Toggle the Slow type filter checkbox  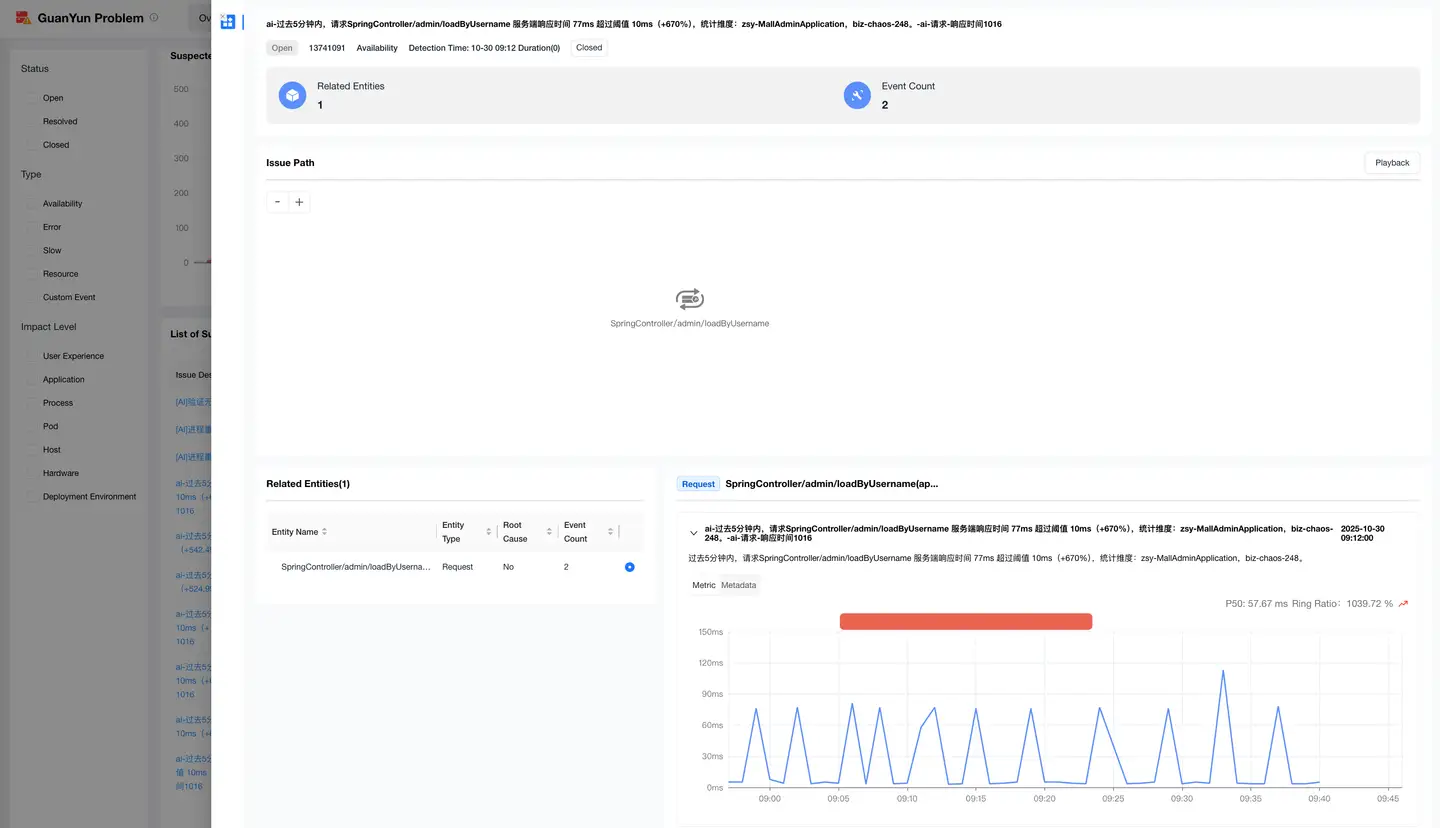pyautogui.click(x=31, y=250)
